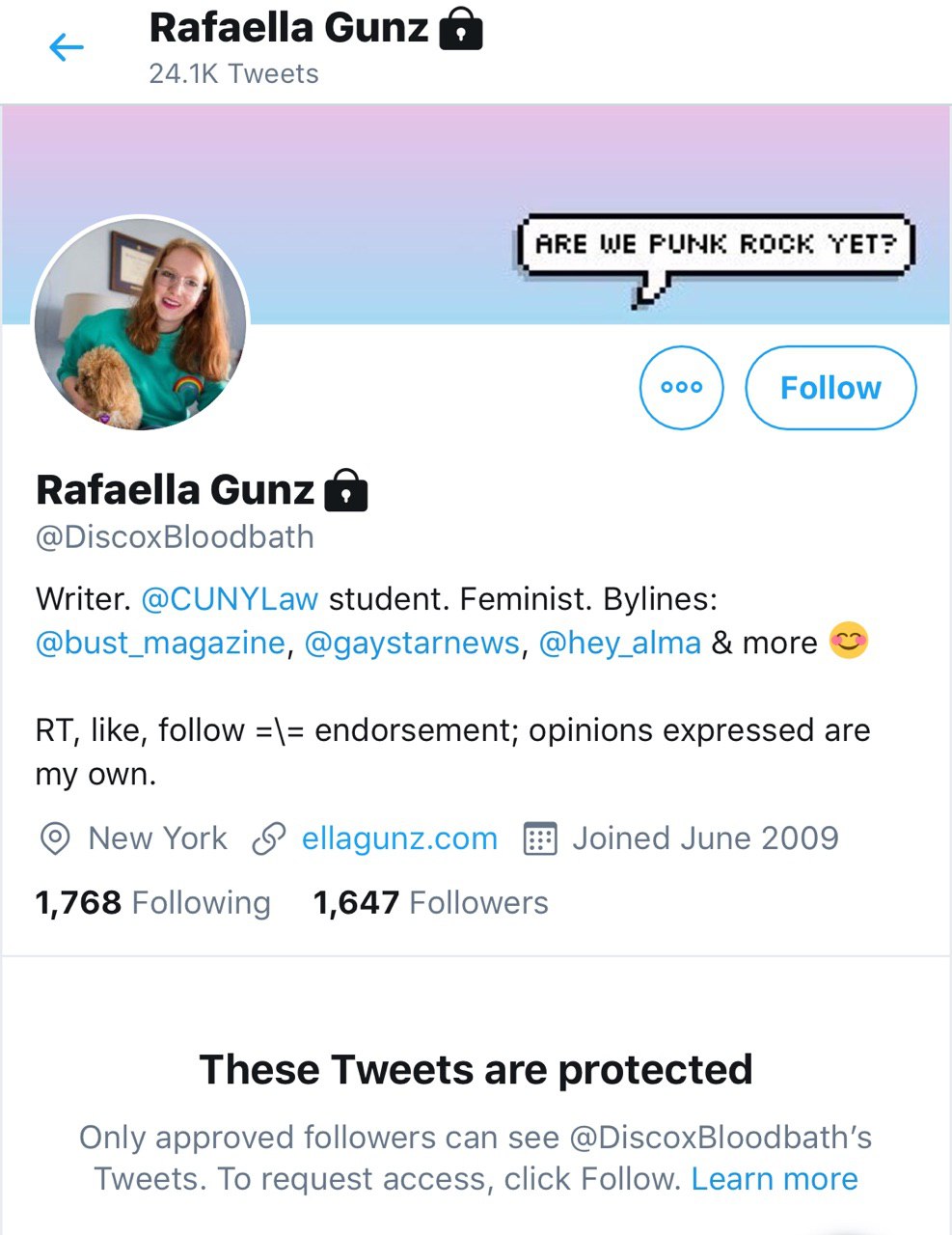Image resolution: width=952 pixels, height=1235 pixels.
Task: Click the calendar icon beside Joined June 2009
Action: point(539,838)
